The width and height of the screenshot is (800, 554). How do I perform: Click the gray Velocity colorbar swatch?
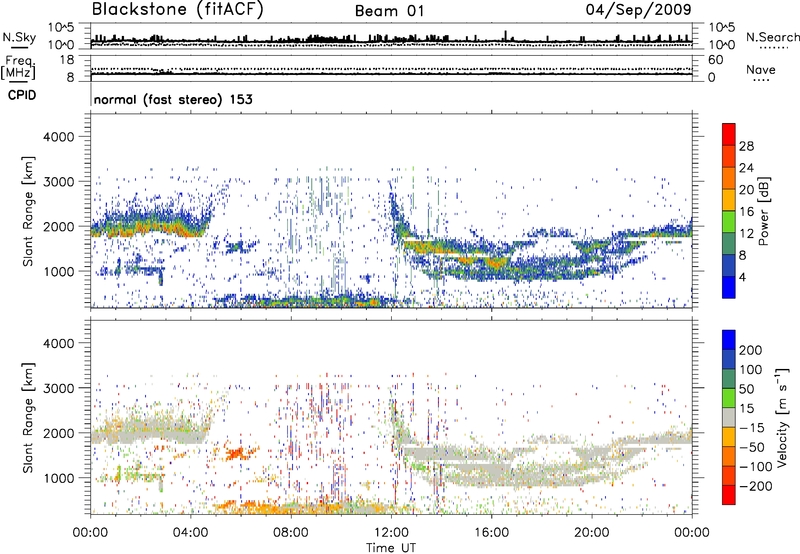729,418
